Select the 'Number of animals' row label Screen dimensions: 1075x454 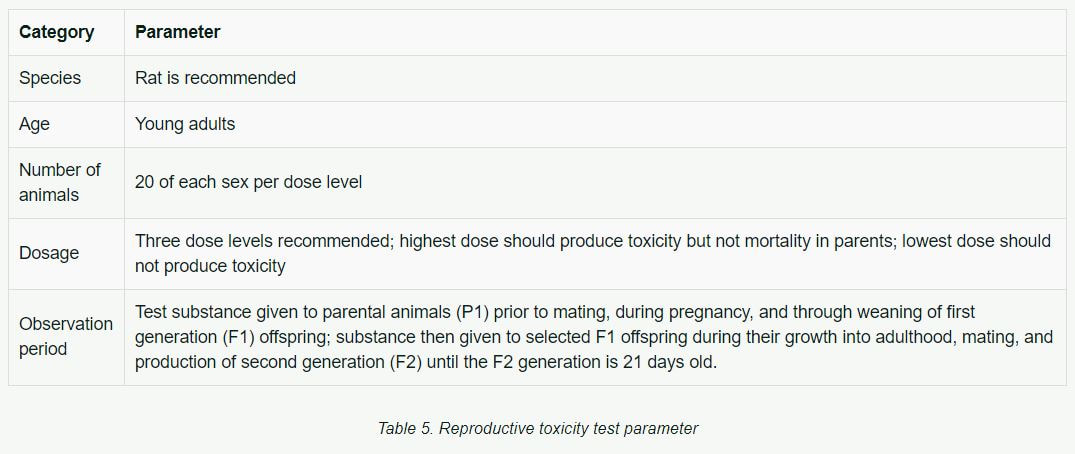60,182
